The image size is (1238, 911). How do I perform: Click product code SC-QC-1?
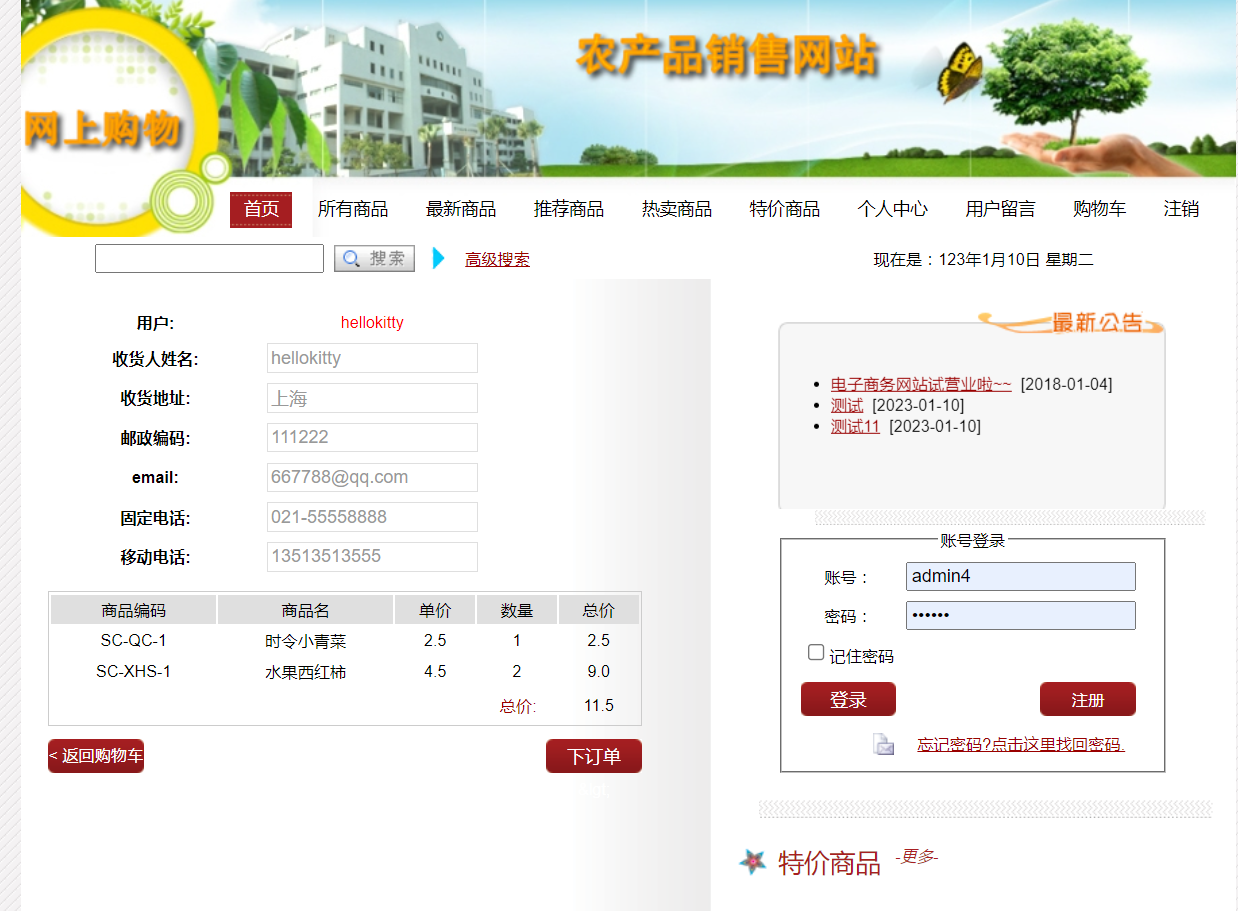(x=133, y=640)
